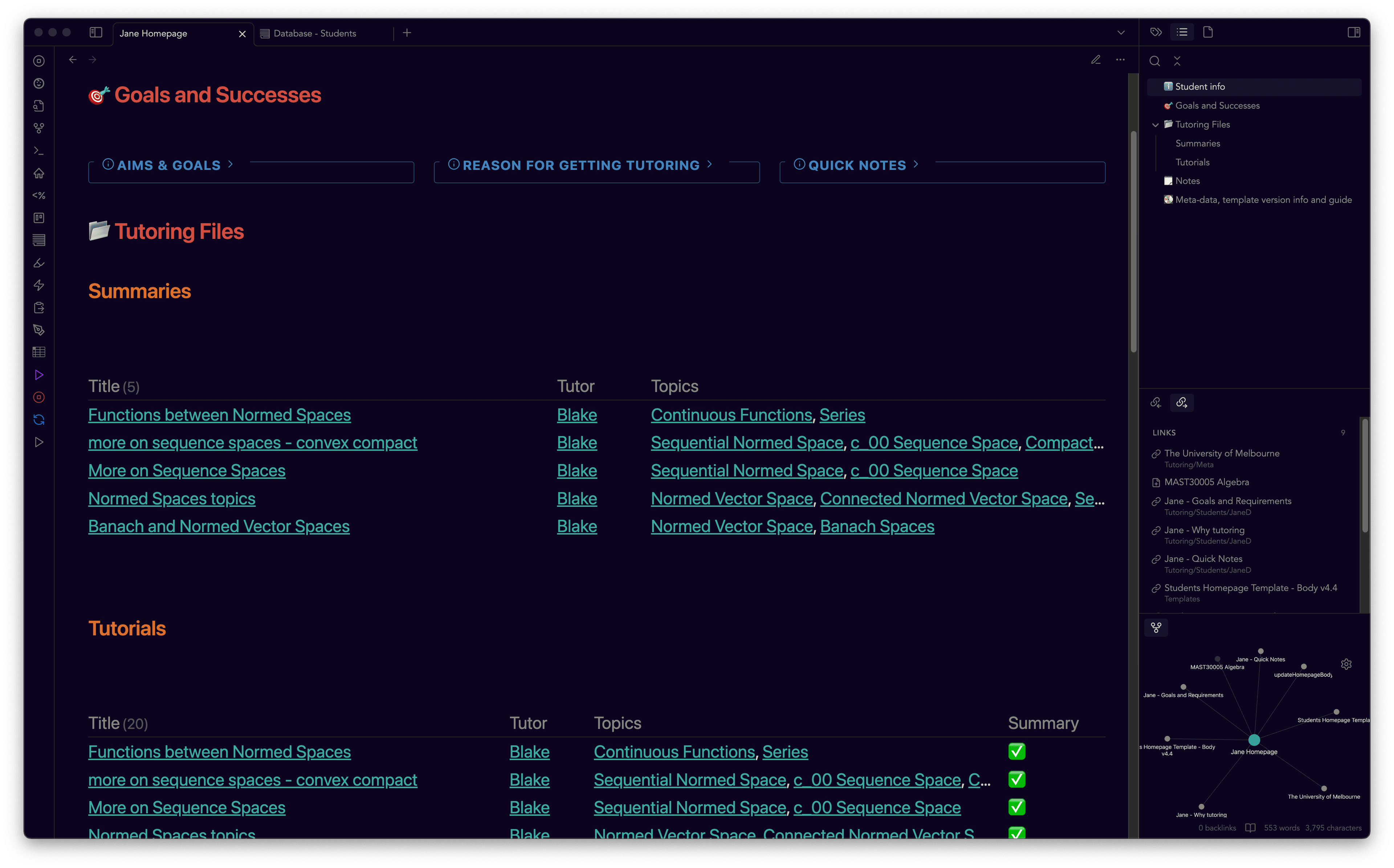Screen dimensions: 1394x868
Task: Click the Jane Homepage node in graph
Action: tap(1254, 739)
